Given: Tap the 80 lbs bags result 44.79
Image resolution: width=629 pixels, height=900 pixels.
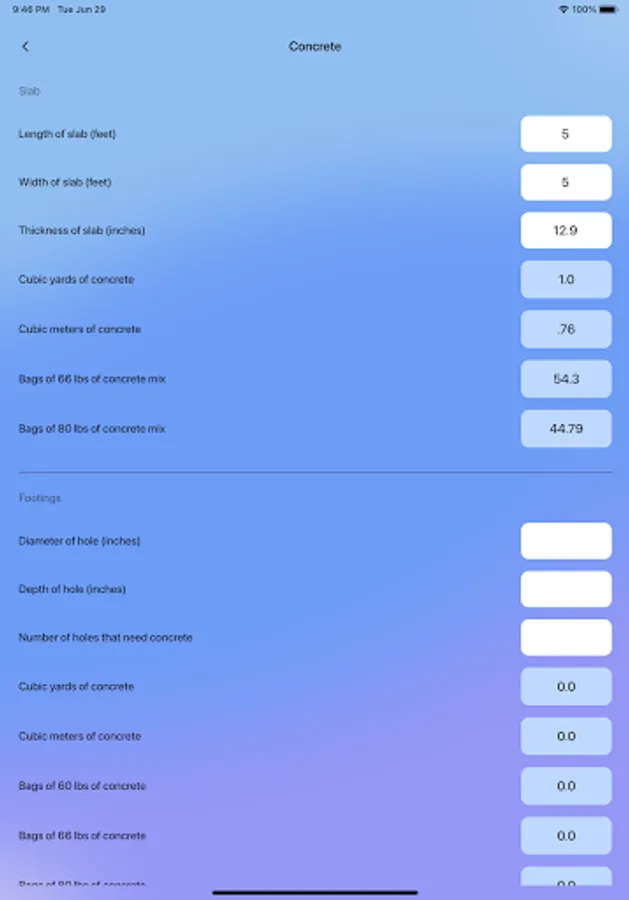Looking at the screenshot, I should [x=565, y=428].
